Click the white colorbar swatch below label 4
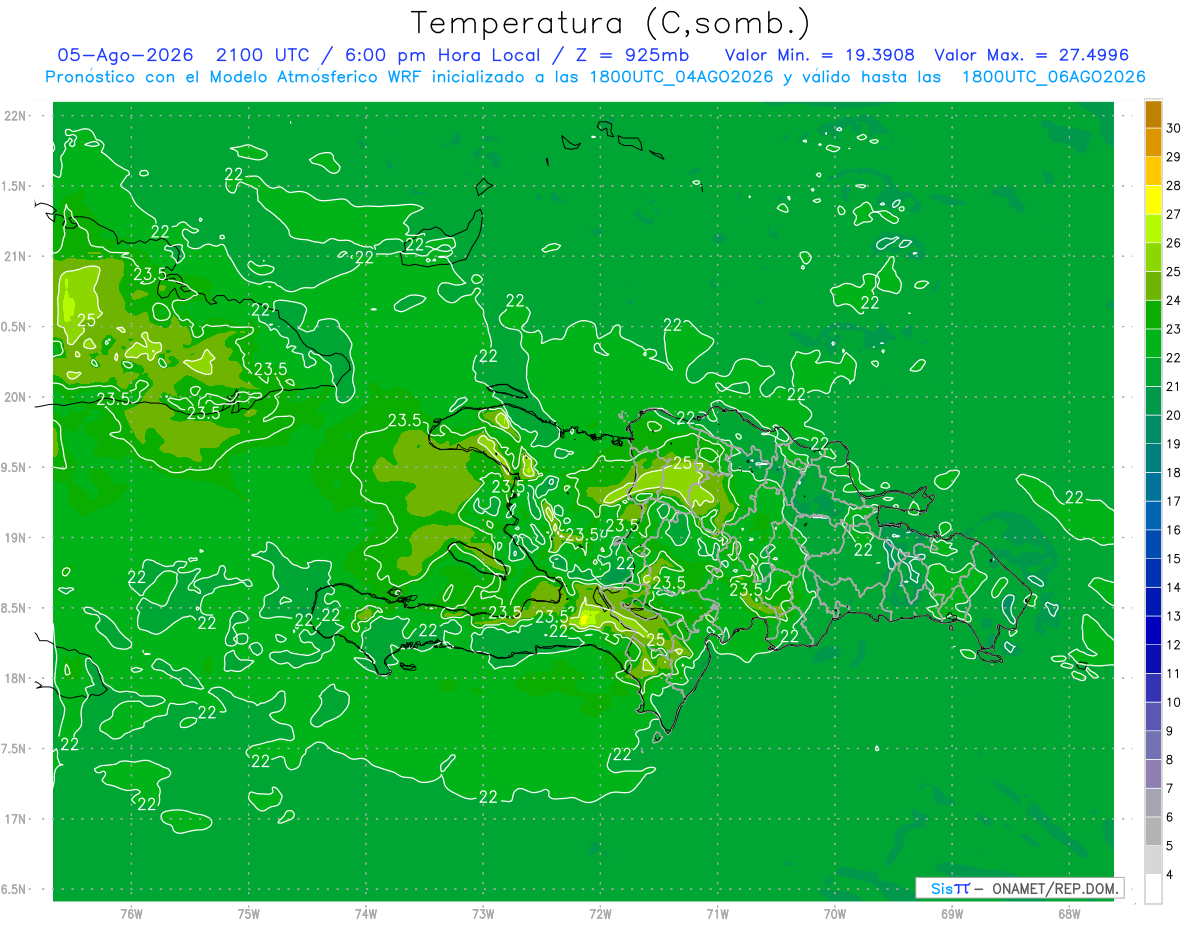 click(x=1153, y=890)
